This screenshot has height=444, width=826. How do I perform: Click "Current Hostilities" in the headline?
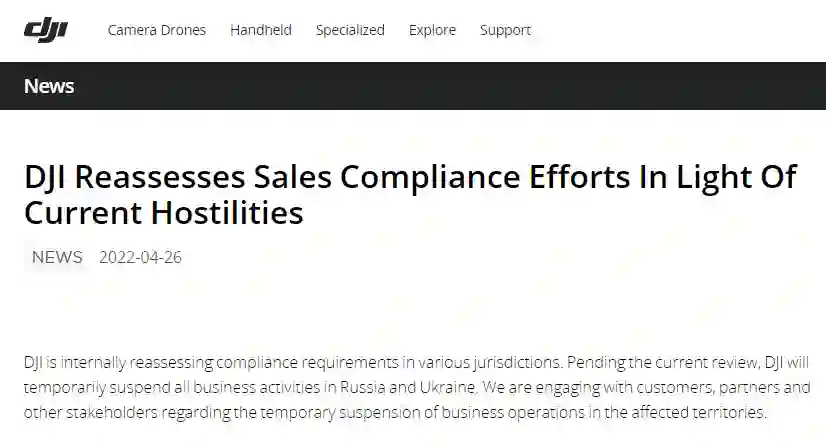[x=163, y=212]
